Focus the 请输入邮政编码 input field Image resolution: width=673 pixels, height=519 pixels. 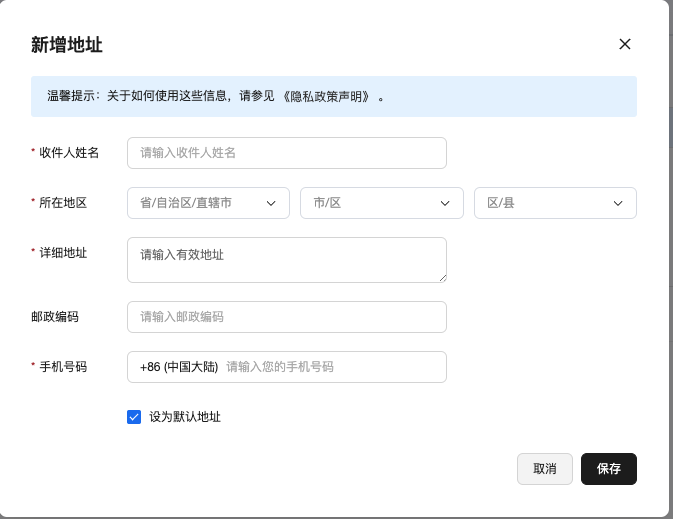click(x=287, y=317)
